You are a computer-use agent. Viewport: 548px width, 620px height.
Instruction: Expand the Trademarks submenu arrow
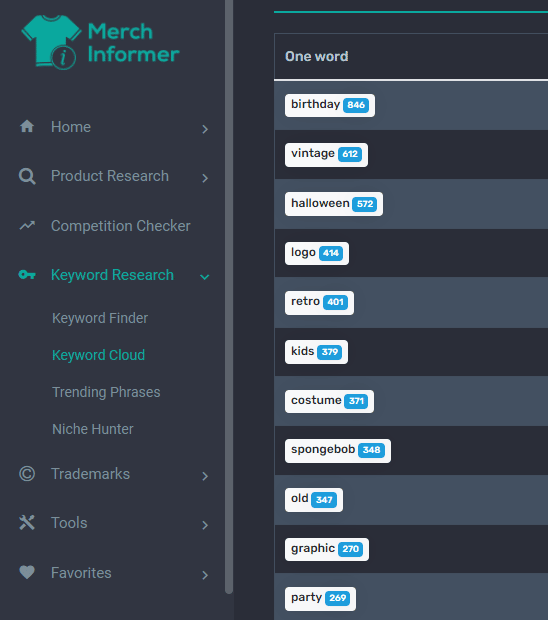pos(205,476)
